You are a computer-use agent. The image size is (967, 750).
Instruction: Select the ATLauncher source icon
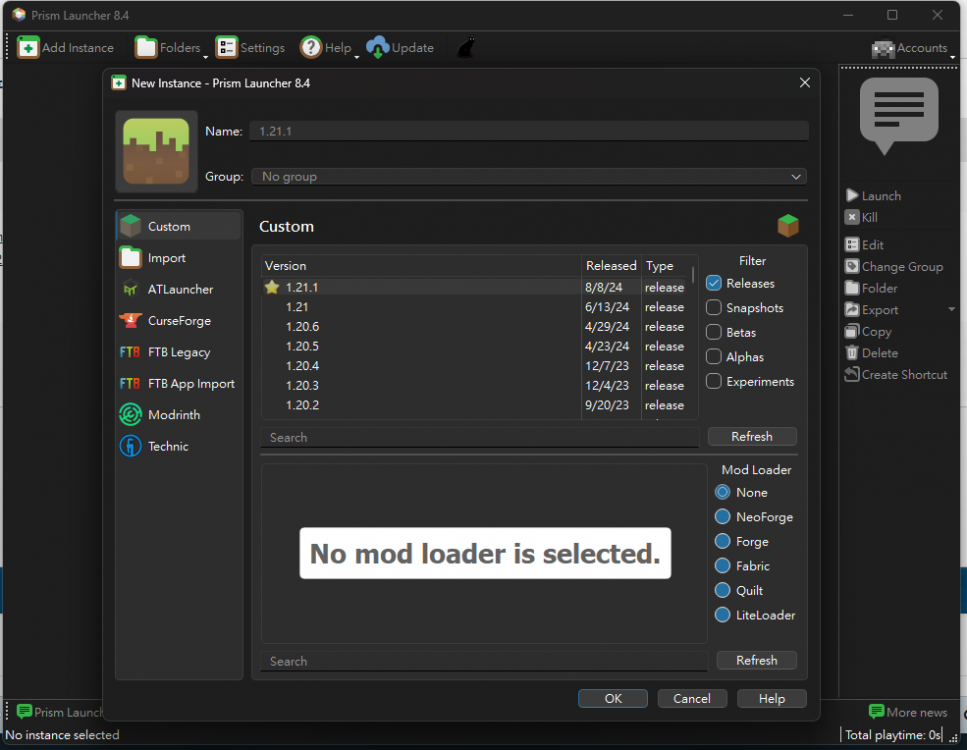[130, 289]
